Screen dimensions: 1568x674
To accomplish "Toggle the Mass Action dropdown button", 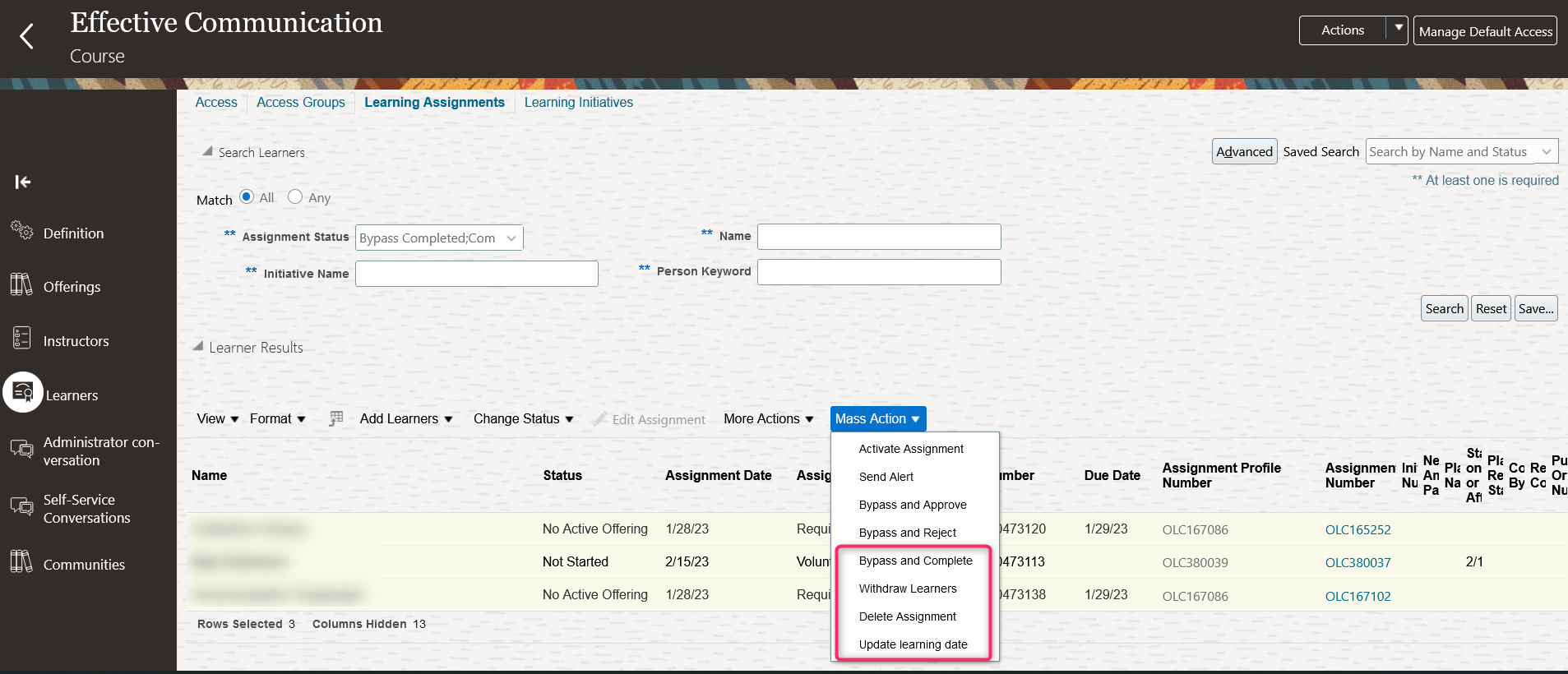I will coord(878,418).
